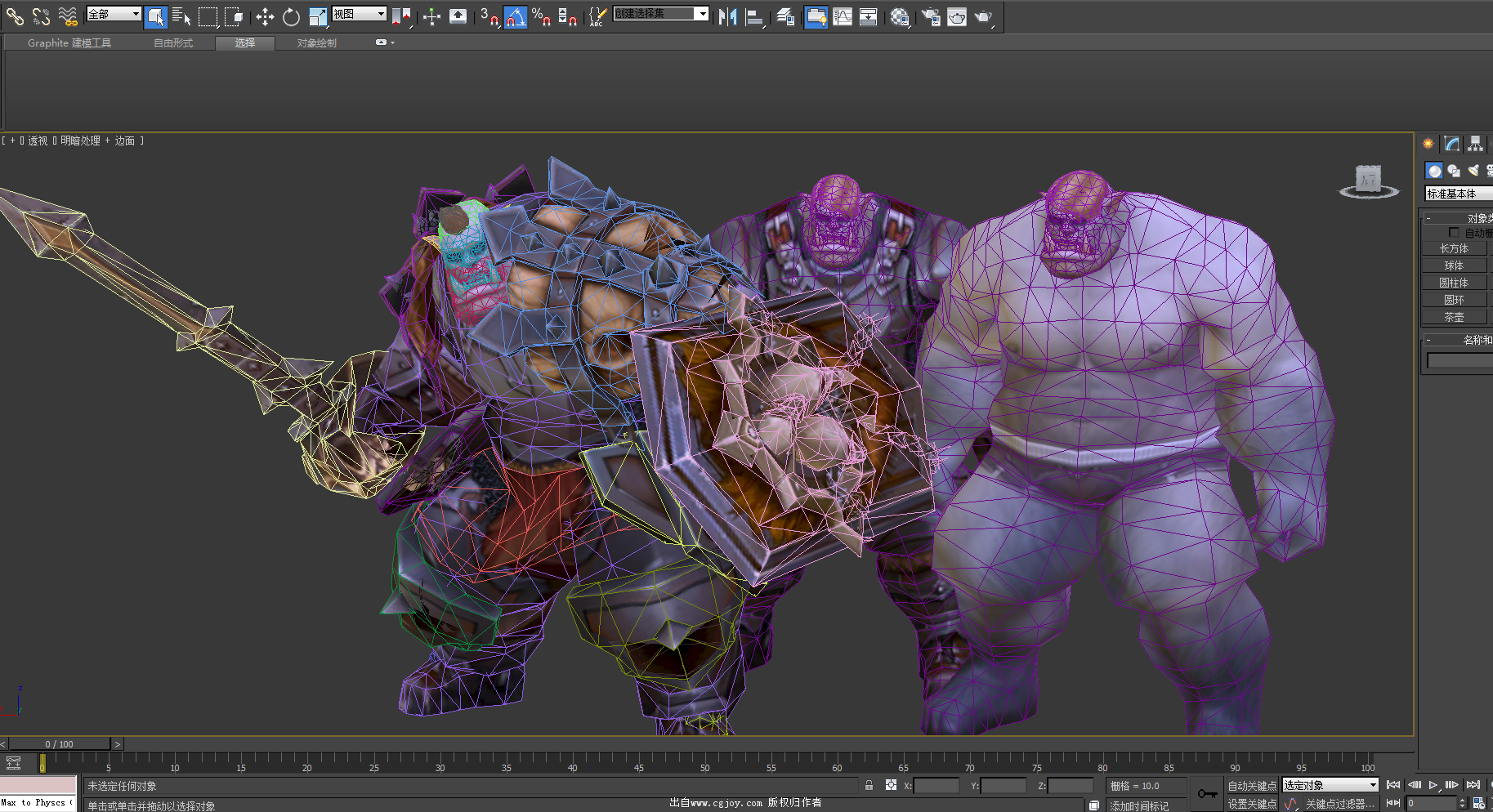Click the 球体 sphere button
The width and height of the screenshot is (1493, 812).
click(x=1454, y=265)
